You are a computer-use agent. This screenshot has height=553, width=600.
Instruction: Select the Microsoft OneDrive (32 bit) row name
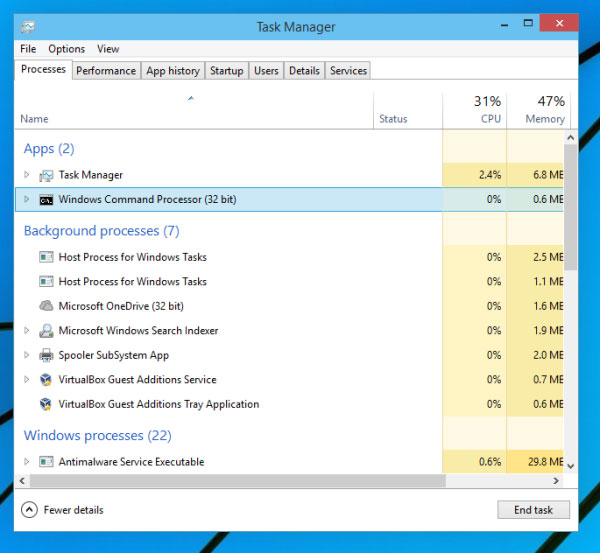(x=121, y=306)
